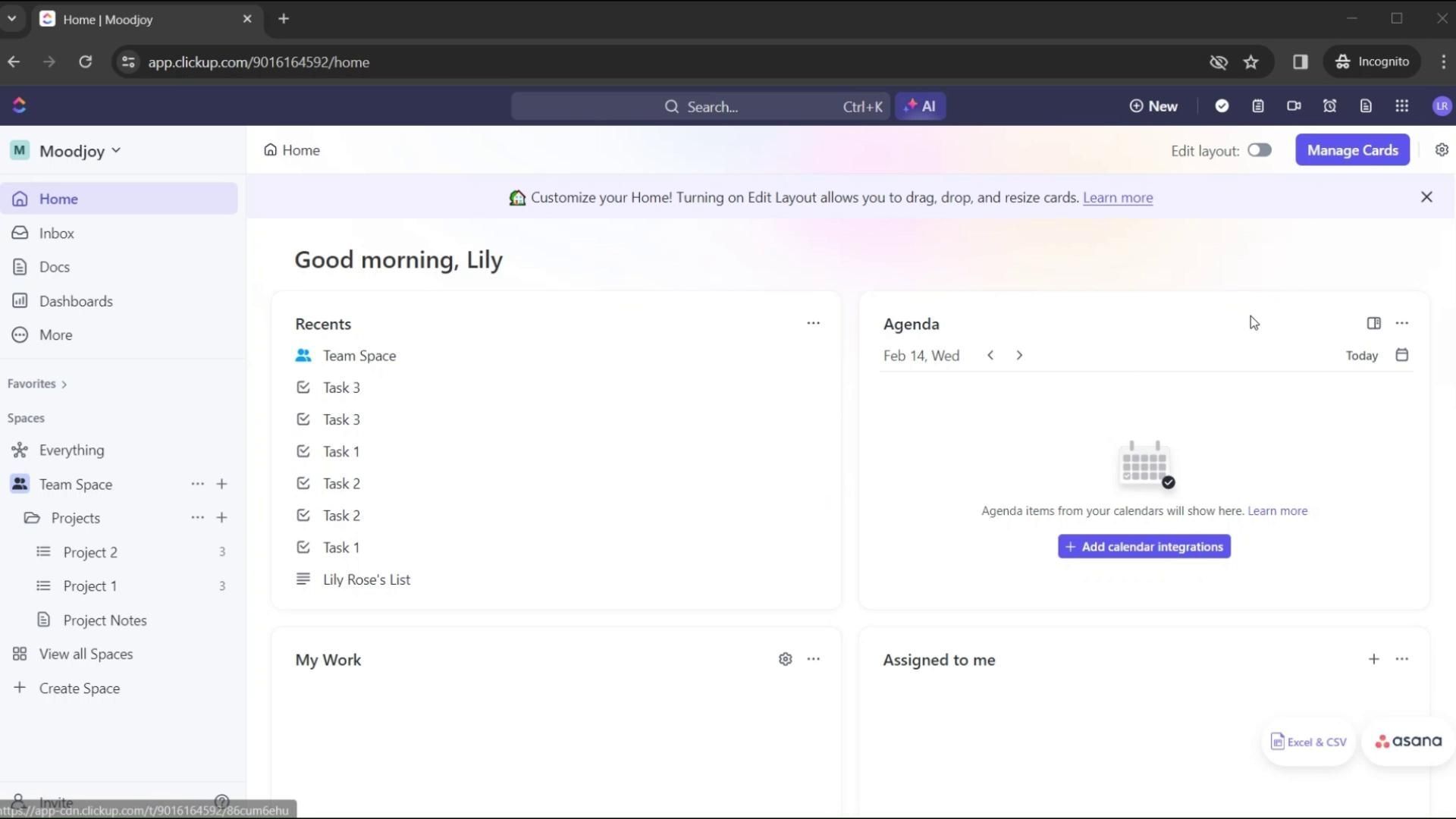The width and height of the screenshot is (1456, 819).
Task: Click the record clip camera icon
Action: pos(1294,106)
